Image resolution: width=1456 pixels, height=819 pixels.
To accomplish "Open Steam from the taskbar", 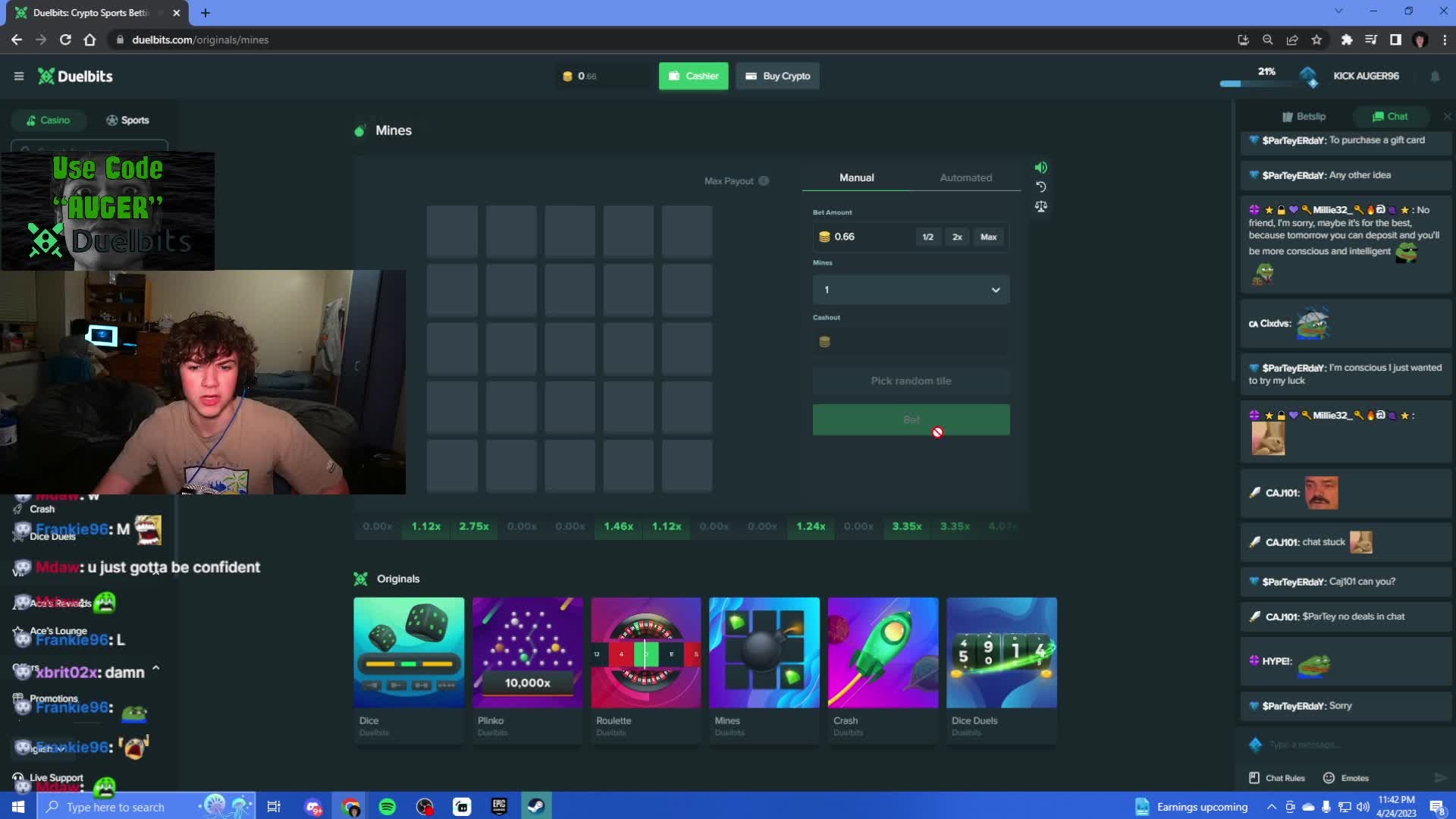I will pyautogui.click(x=536, y=806).
